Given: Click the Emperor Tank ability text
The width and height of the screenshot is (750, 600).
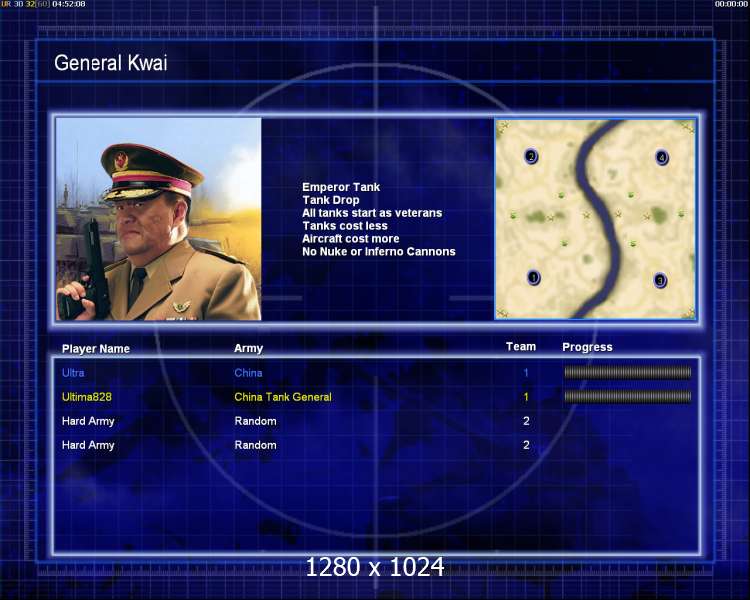Looking at the screenshot, I should click(341, 187).
